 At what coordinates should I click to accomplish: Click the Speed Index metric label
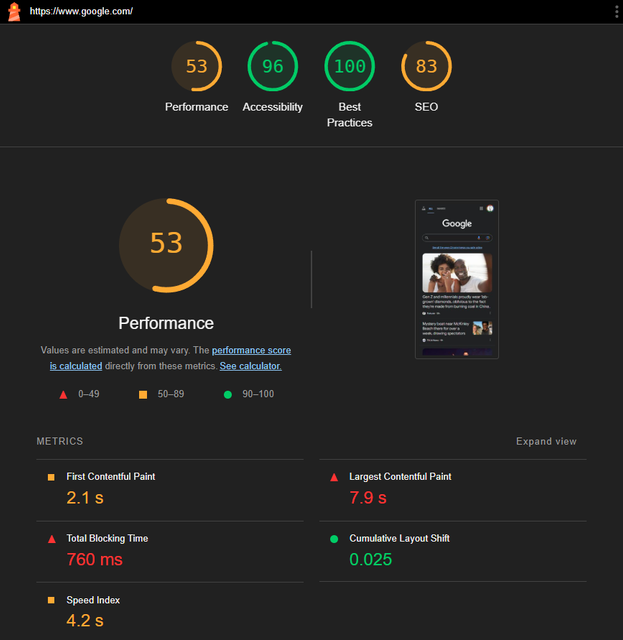93,600
